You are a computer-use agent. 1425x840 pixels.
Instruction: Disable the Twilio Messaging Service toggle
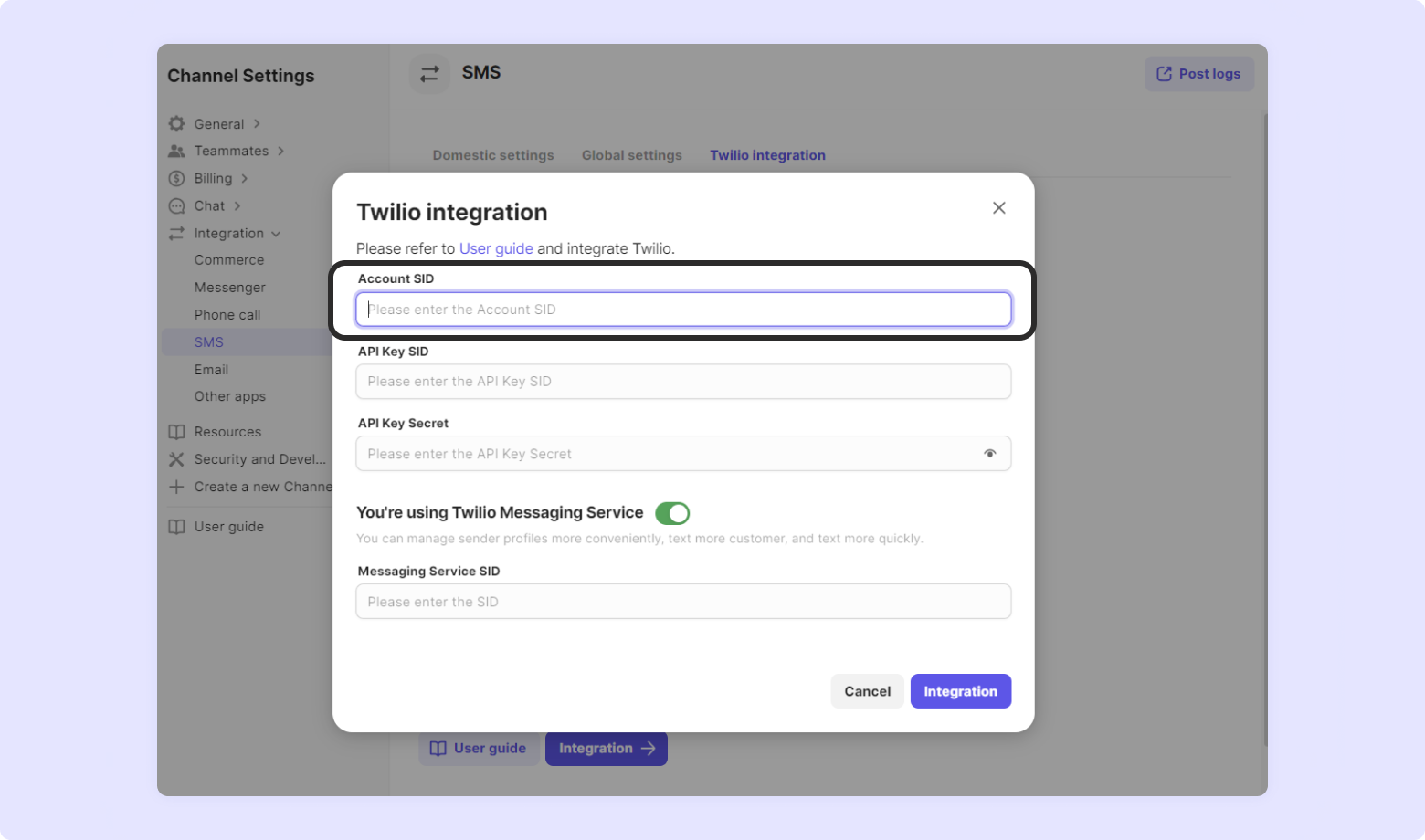[x=672, y=513]
